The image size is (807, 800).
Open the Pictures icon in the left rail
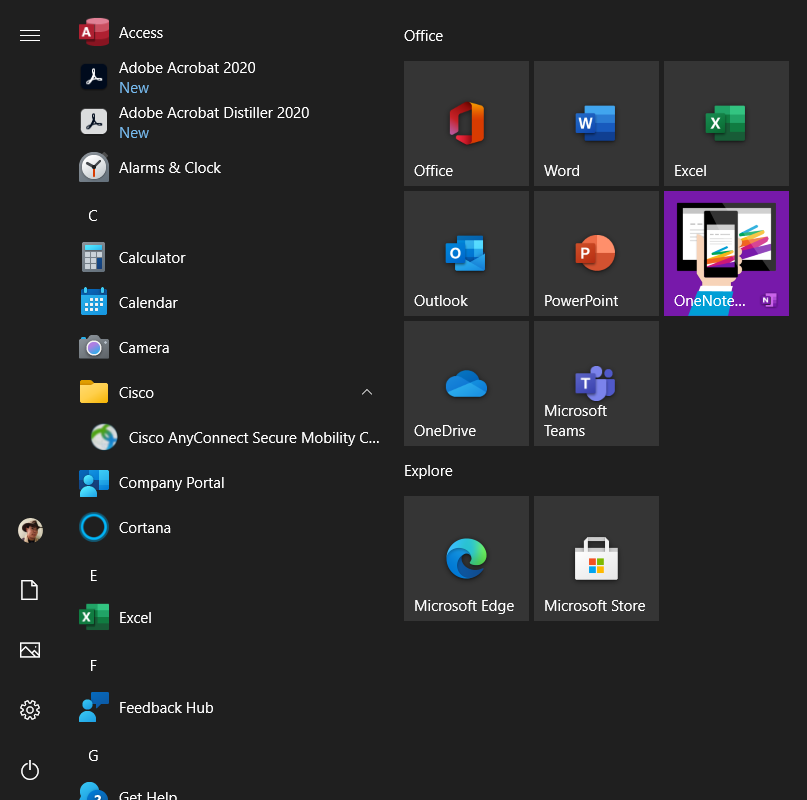30,650
